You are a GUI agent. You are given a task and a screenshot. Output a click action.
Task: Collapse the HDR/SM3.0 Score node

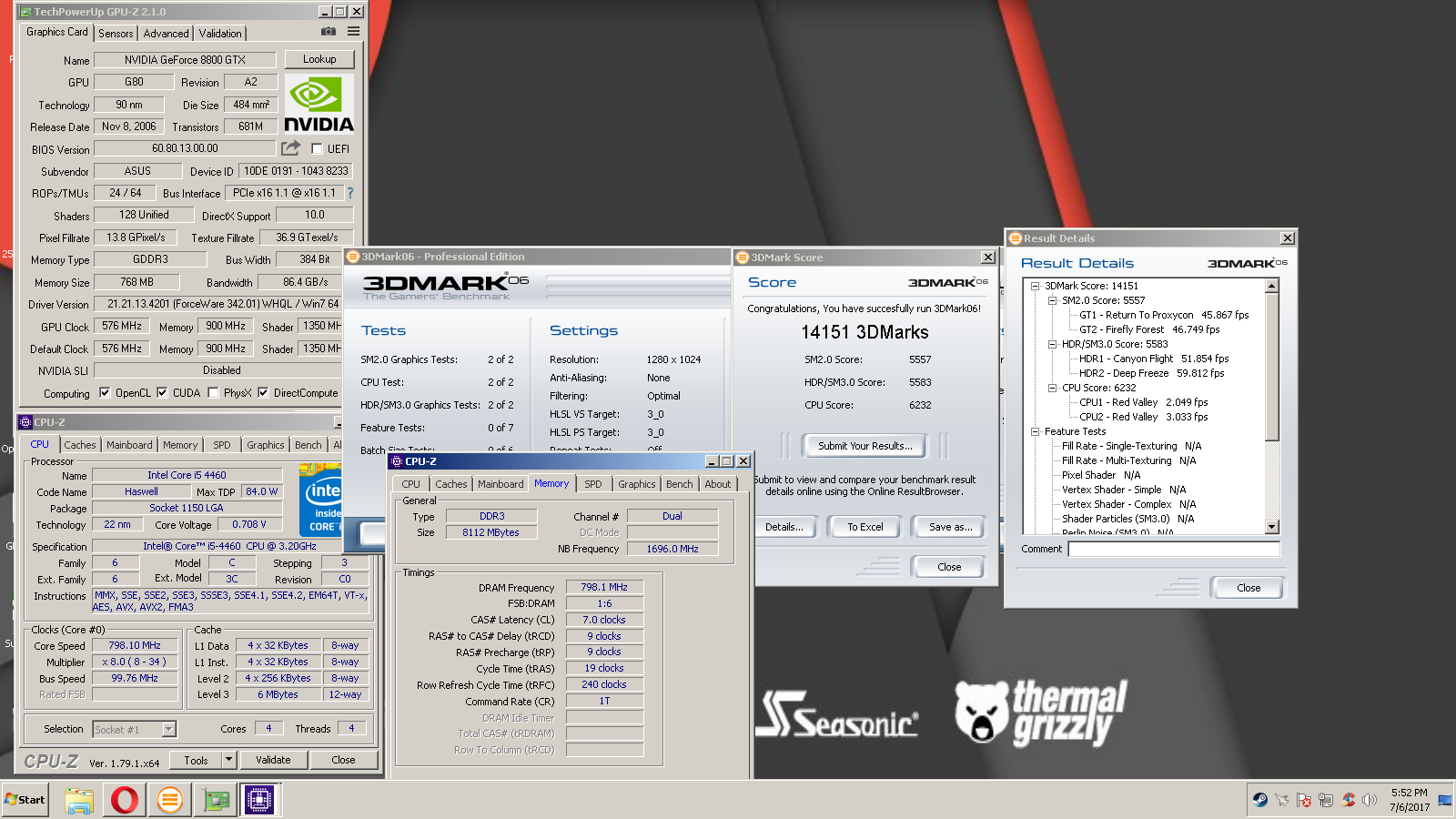click(x=1052, y=344)
